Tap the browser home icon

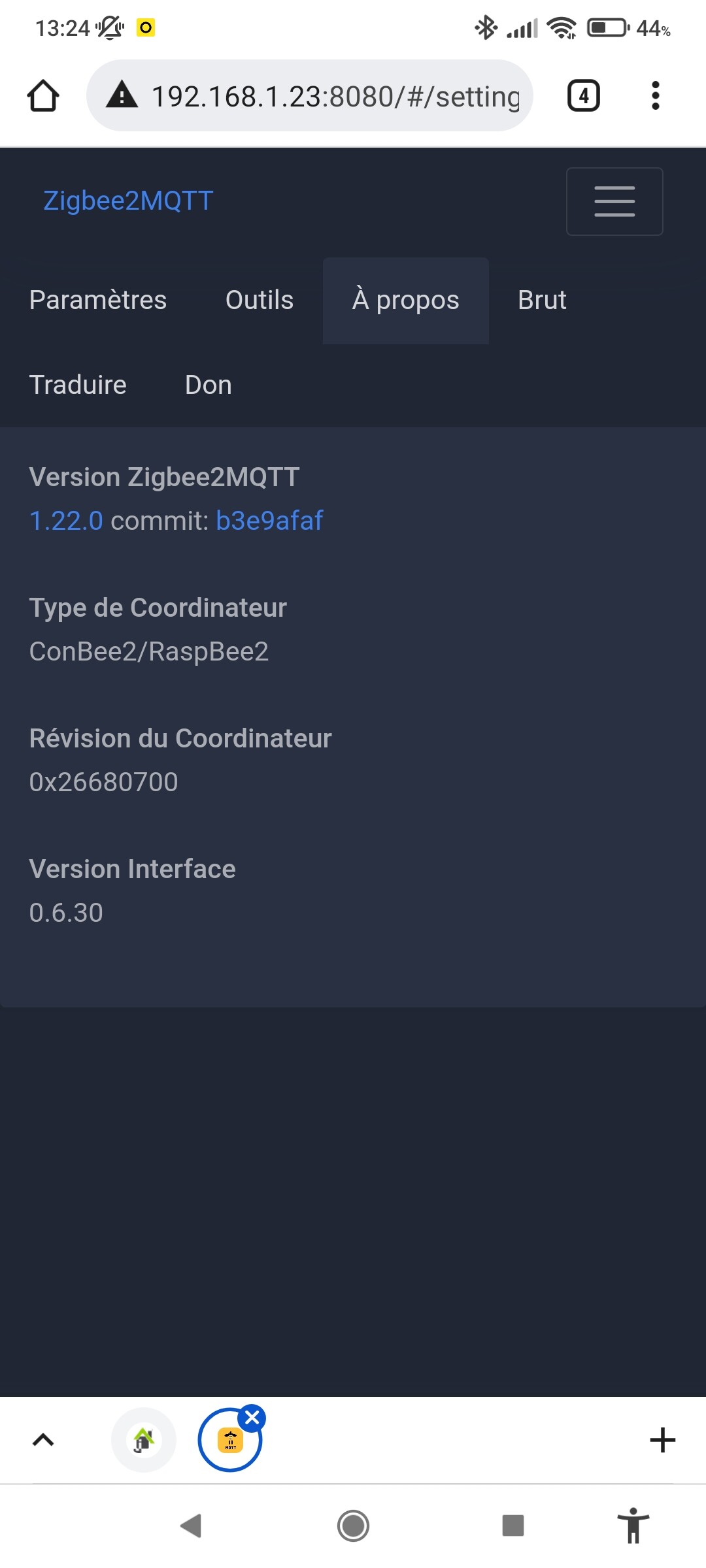43,96
